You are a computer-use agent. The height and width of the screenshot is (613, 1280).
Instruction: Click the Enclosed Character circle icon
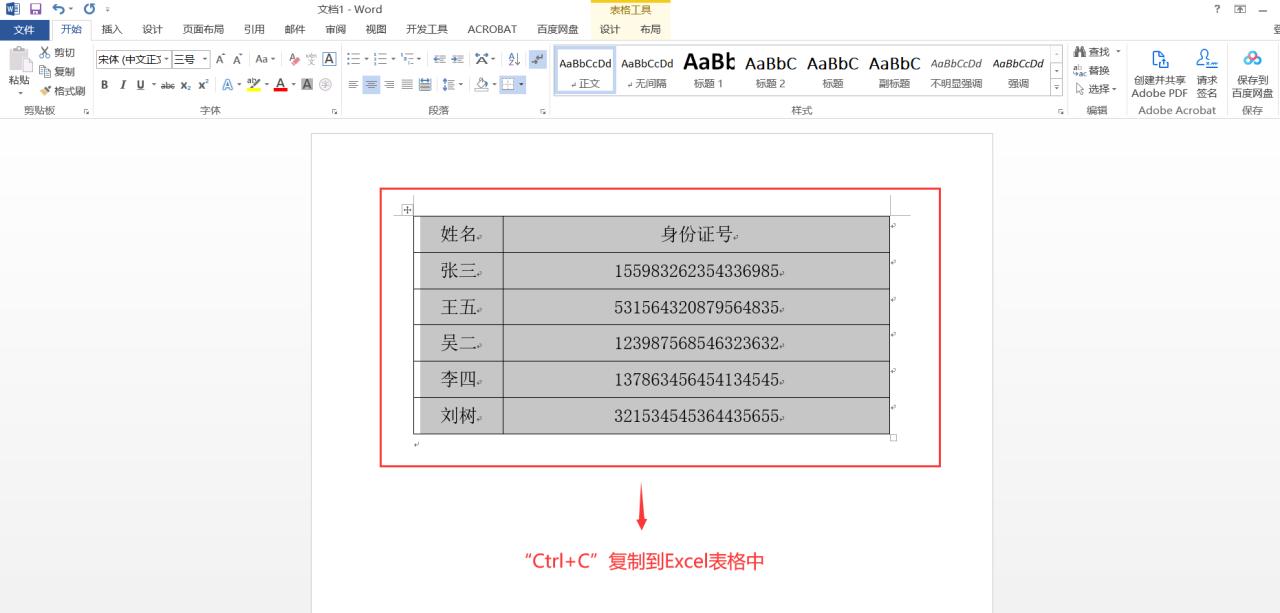point(325,85)
